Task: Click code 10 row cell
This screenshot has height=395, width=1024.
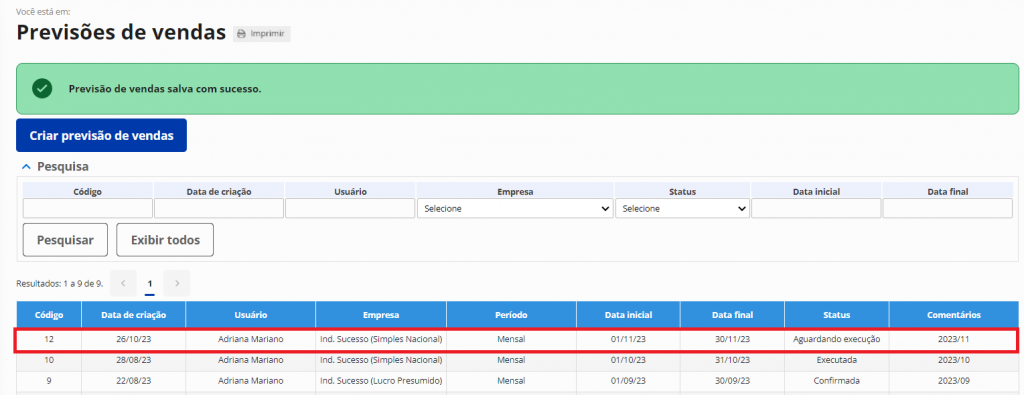Action: tap(49, 360)
